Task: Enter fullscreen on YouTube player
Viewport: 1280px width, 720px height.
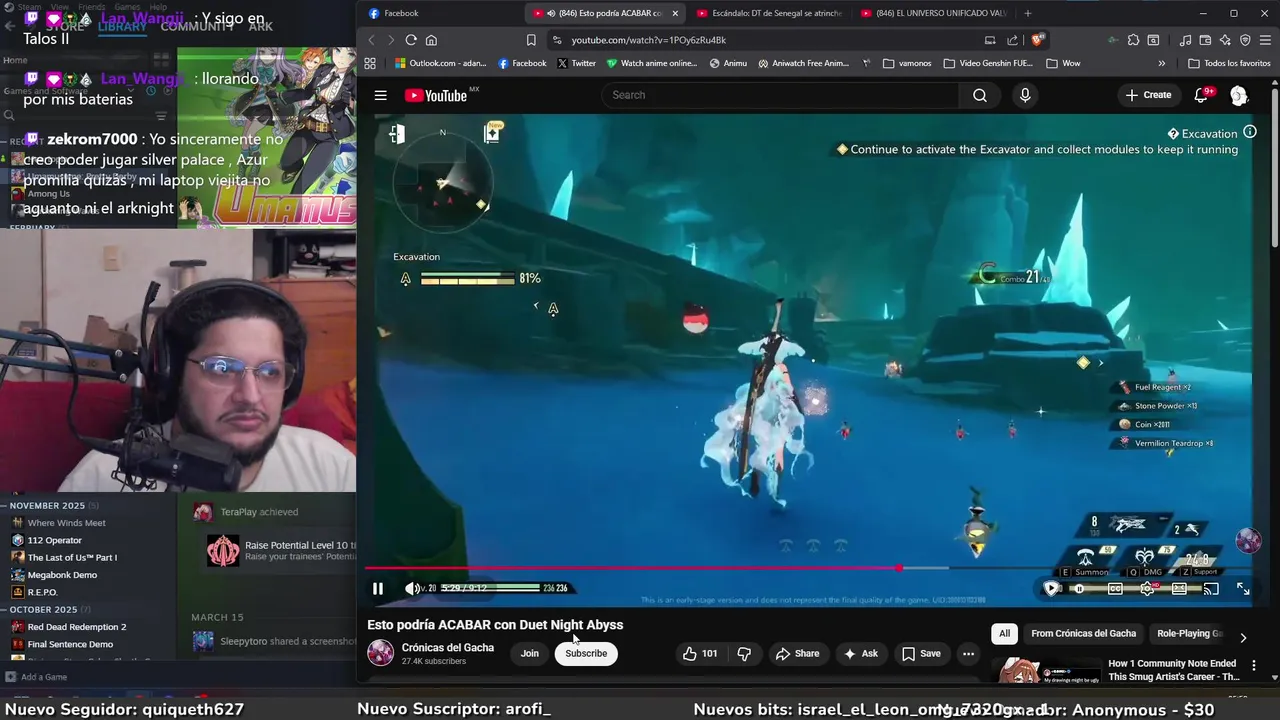Action: [x=1243, y=589]
